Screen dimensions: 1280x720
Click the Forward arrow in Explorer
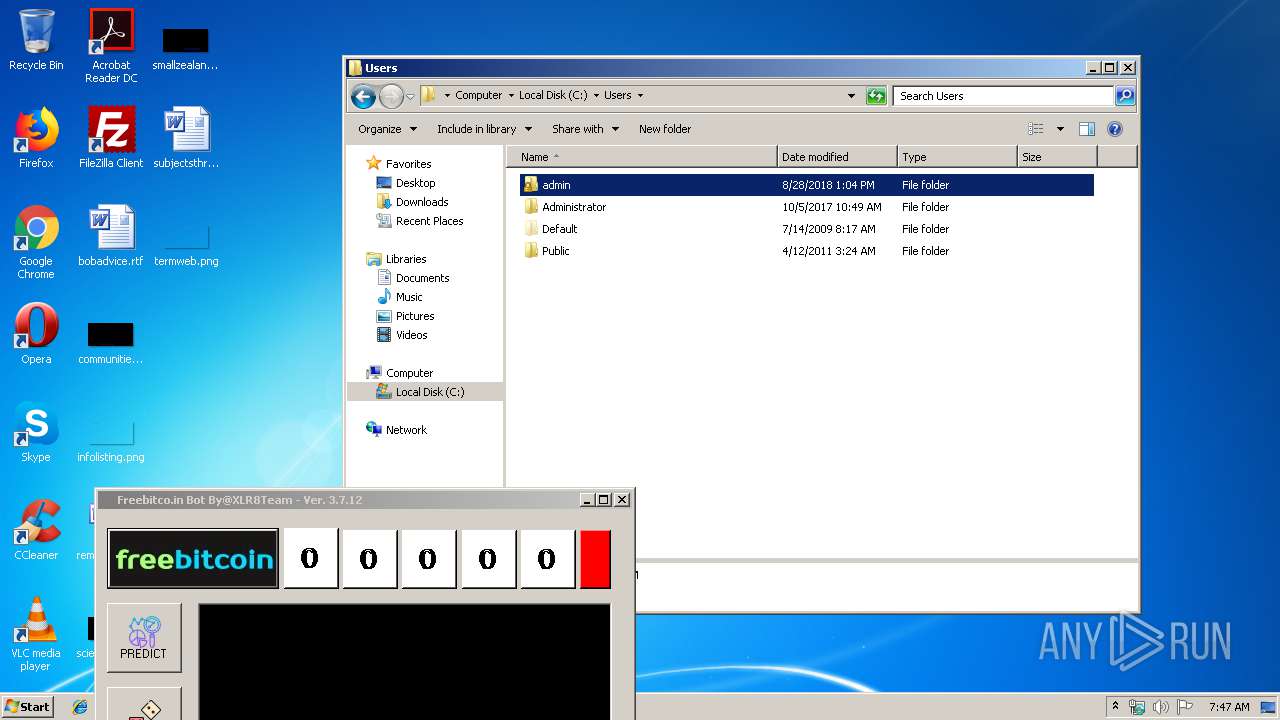coord(391,96)
